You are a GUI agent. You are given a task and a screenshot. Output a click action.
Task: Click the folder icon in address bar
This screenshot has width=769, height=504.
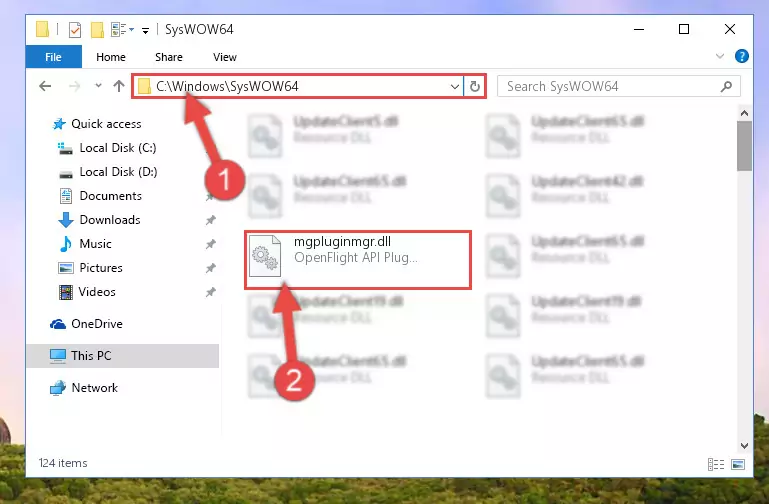[144, 87]
